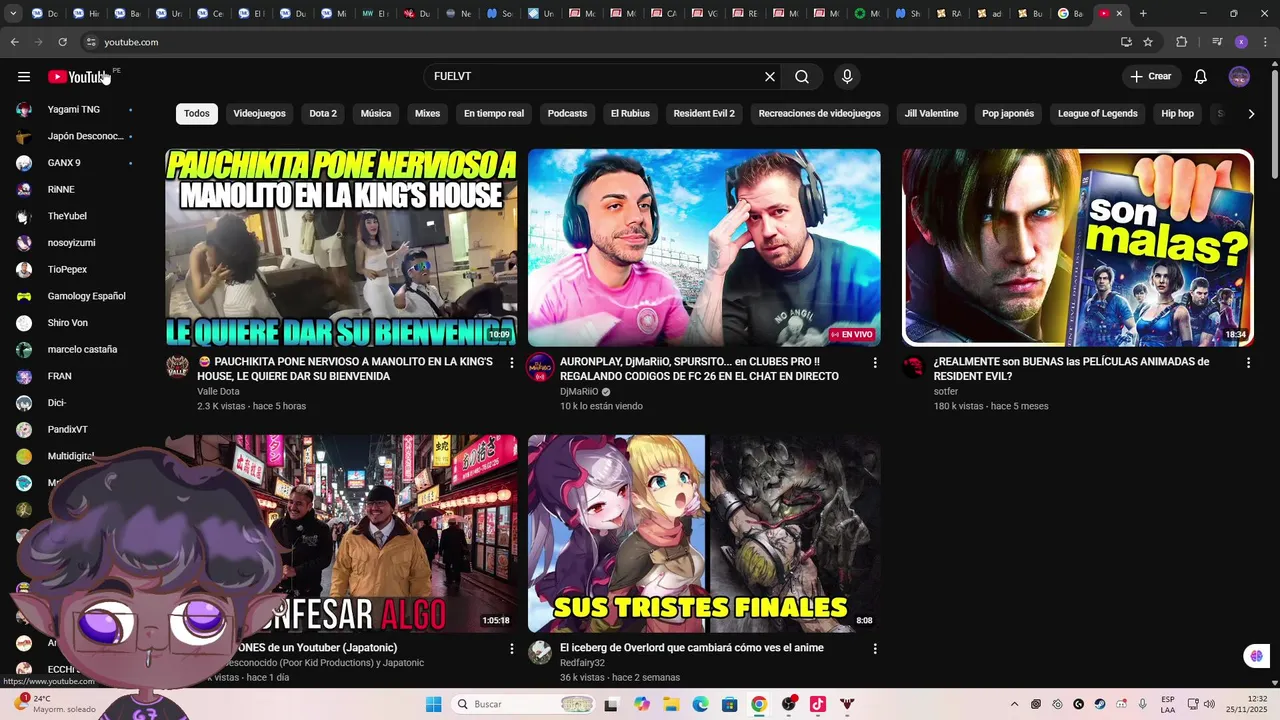Filter by the Videojuegos chip
The height and width of the screenshot is (720, 1280).
click(x=260, y=114)
